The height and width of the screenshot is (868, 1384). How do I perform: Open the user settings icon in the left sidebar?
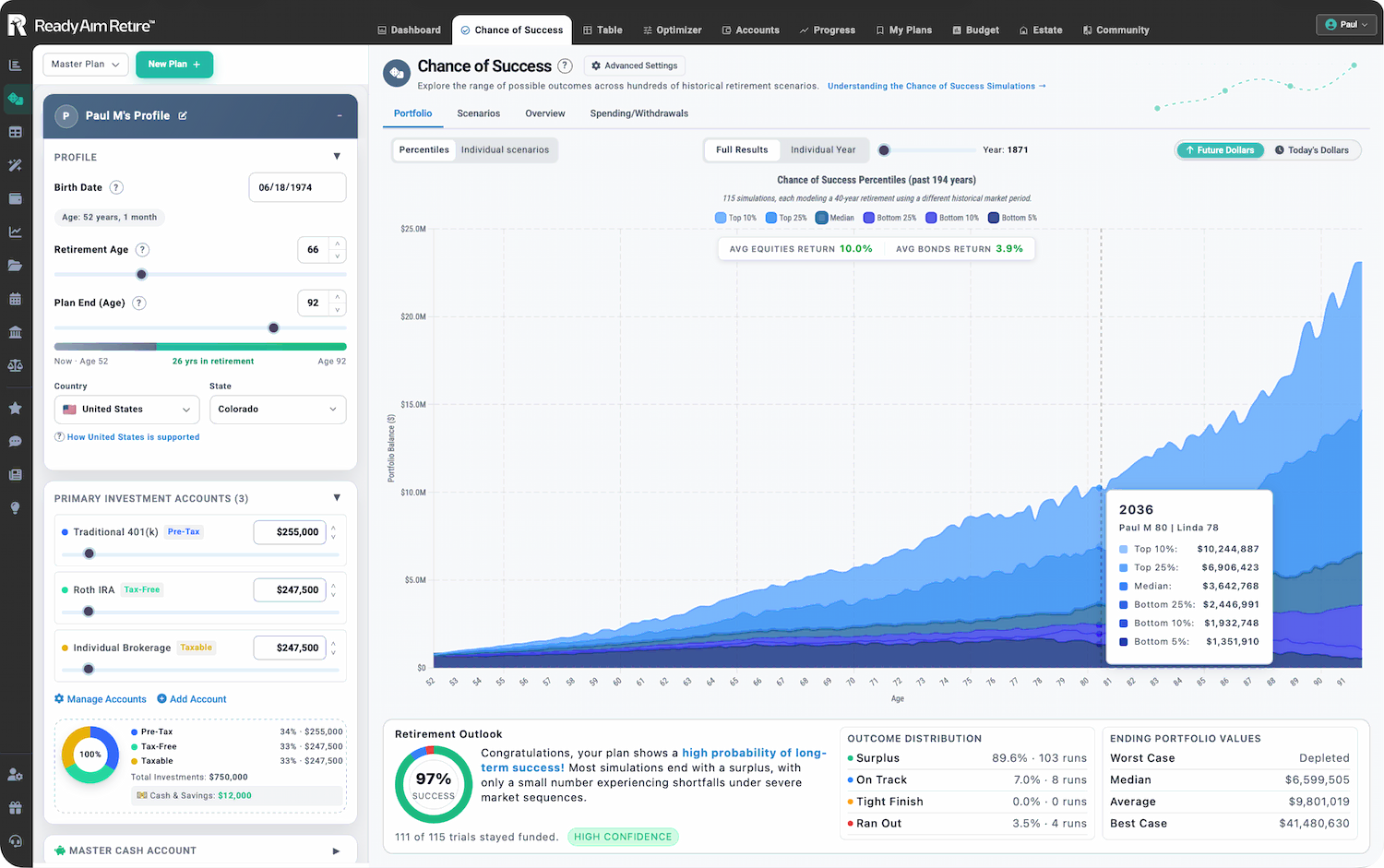16,775
